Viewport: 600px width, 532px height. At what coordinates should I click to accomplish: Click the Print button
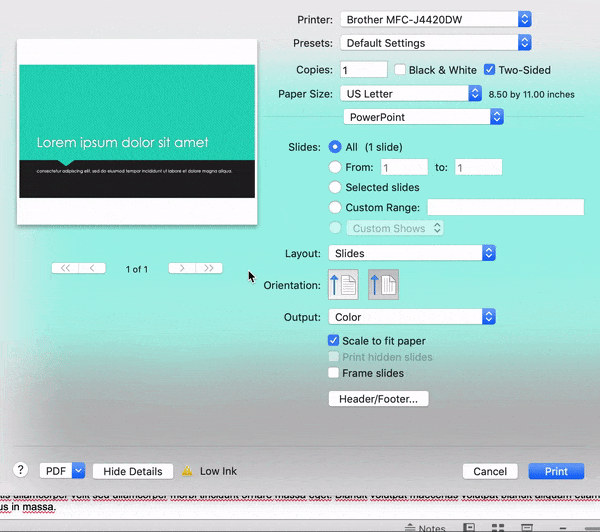(556, 471)
